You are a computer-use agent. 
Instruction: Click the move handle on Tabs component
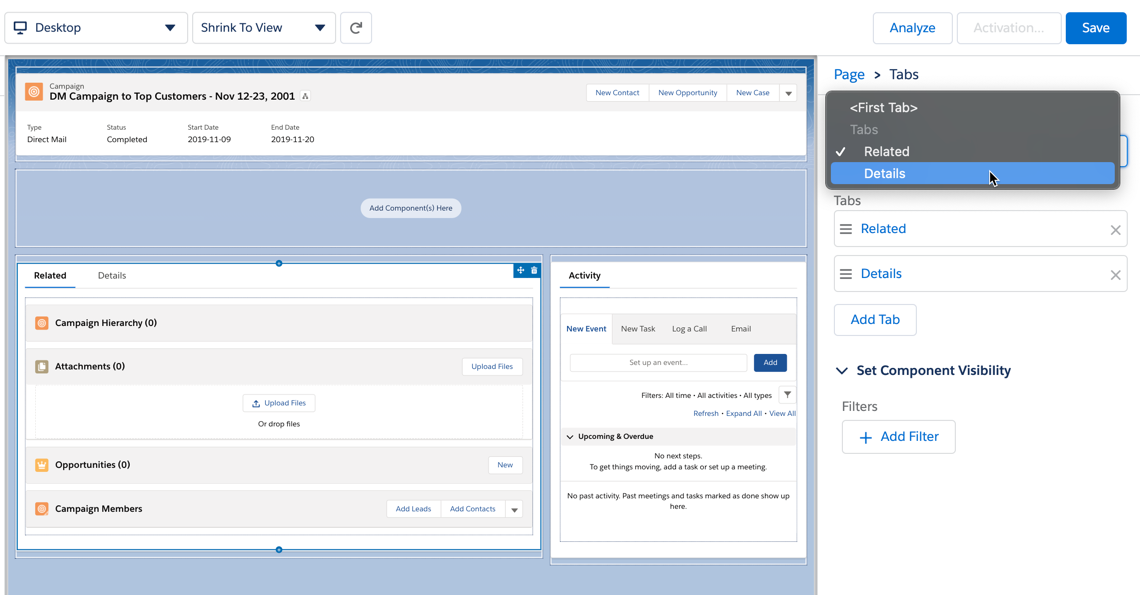pos(520,270)
